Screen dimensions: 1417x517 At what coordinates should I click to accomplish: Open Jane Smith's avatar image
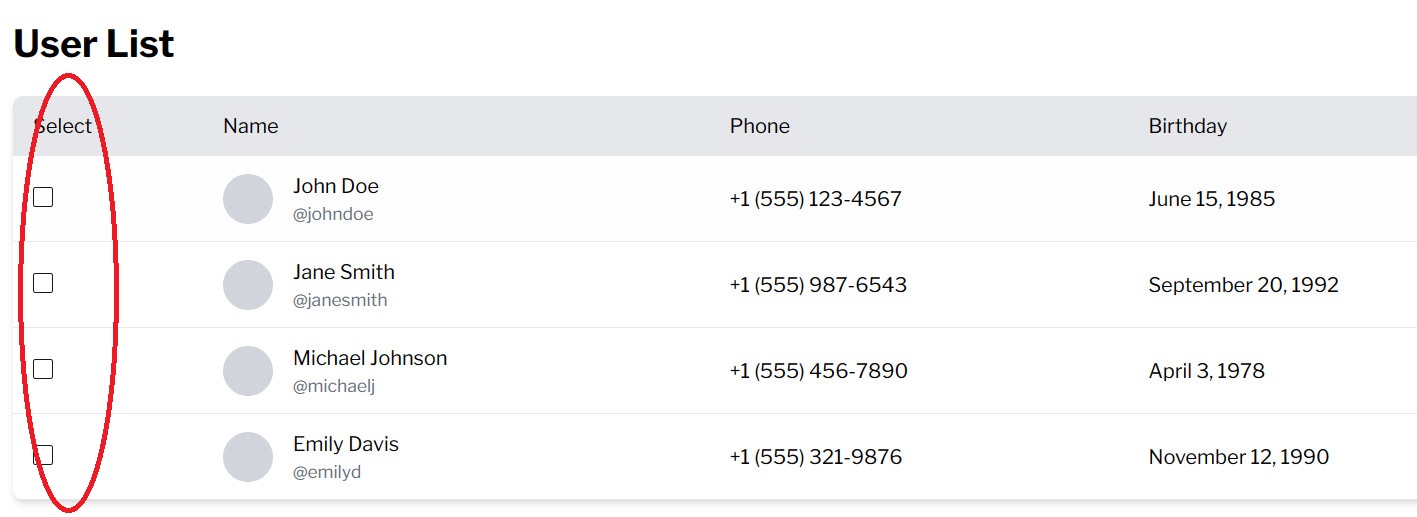[248, 285]
